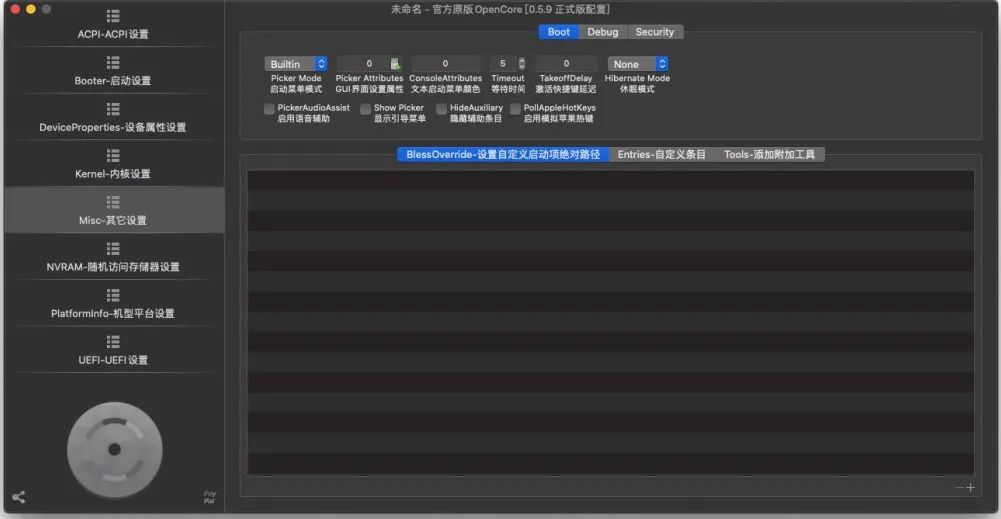Open the DeviceProperties section icon
1001x519 pixels.
pos(113,109)
